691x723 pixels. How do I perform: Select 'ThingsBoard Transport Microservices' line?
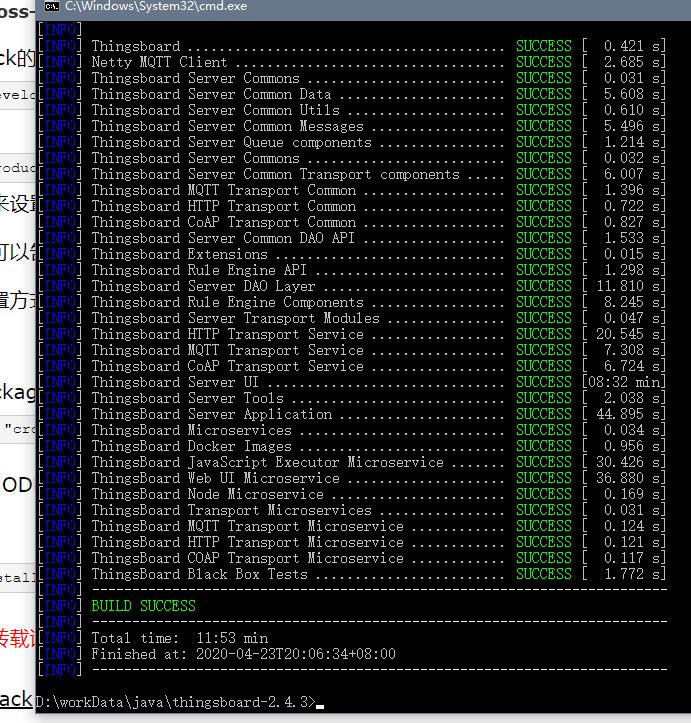[352, 510]
